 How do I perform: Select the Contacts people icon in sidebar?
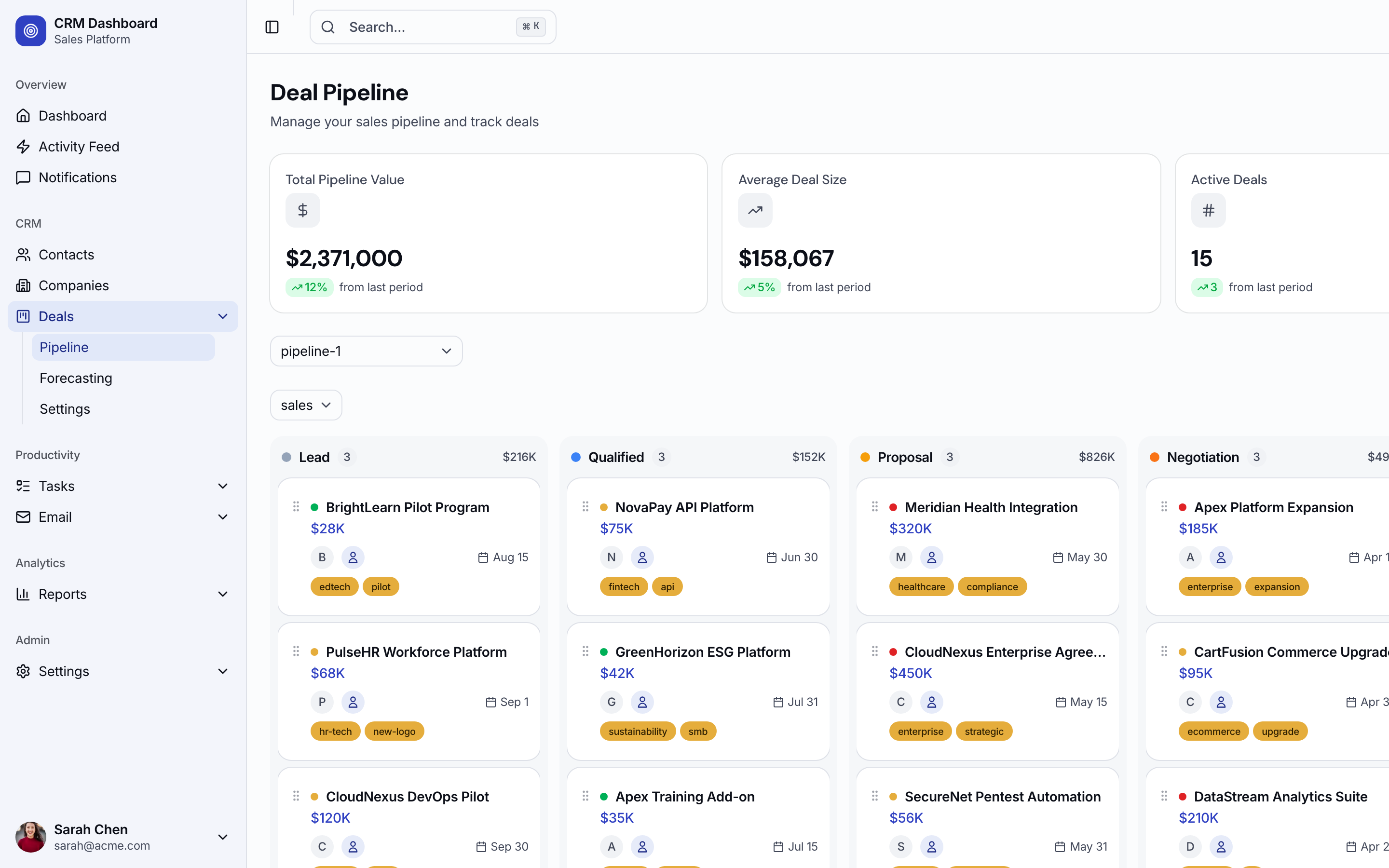pos(23,254)
